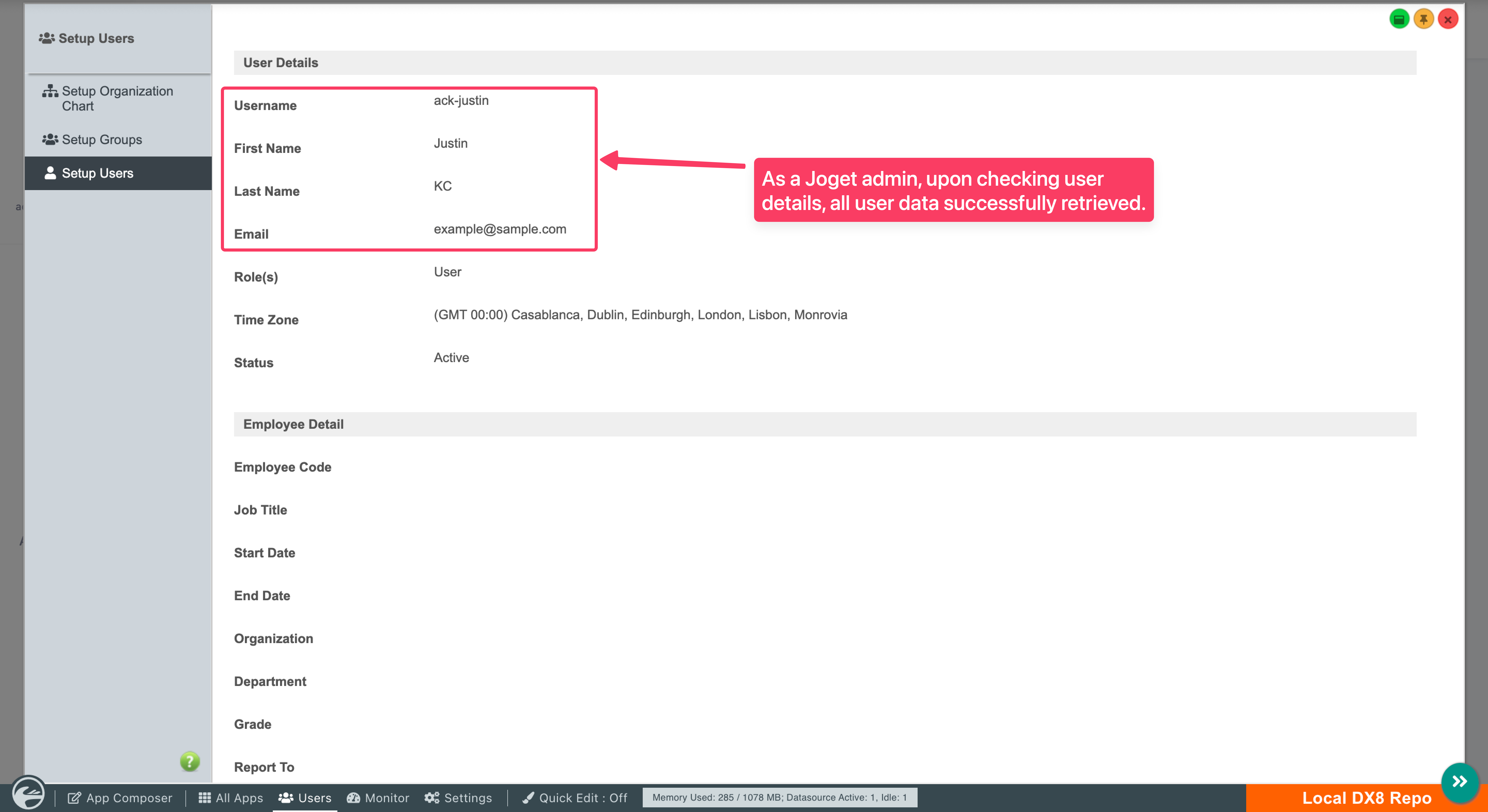Click the Setup Organization Chart icon
The width and height of the screenshot is (1488, 812).
50,91
